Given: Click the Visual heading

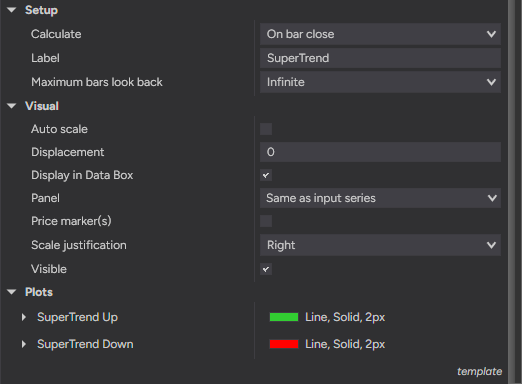Looking at the screenshot, I should point(42,106).
